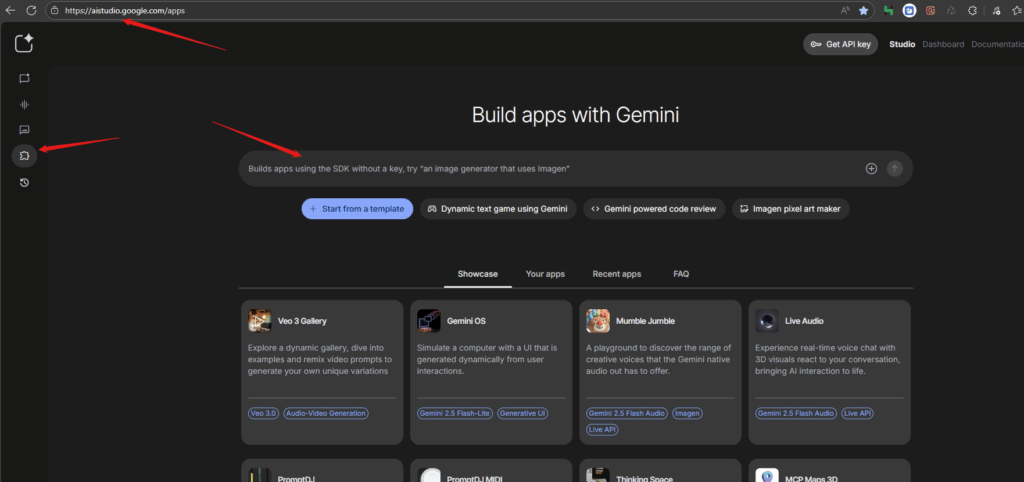Open the orange camera browser extension icon

931,10
